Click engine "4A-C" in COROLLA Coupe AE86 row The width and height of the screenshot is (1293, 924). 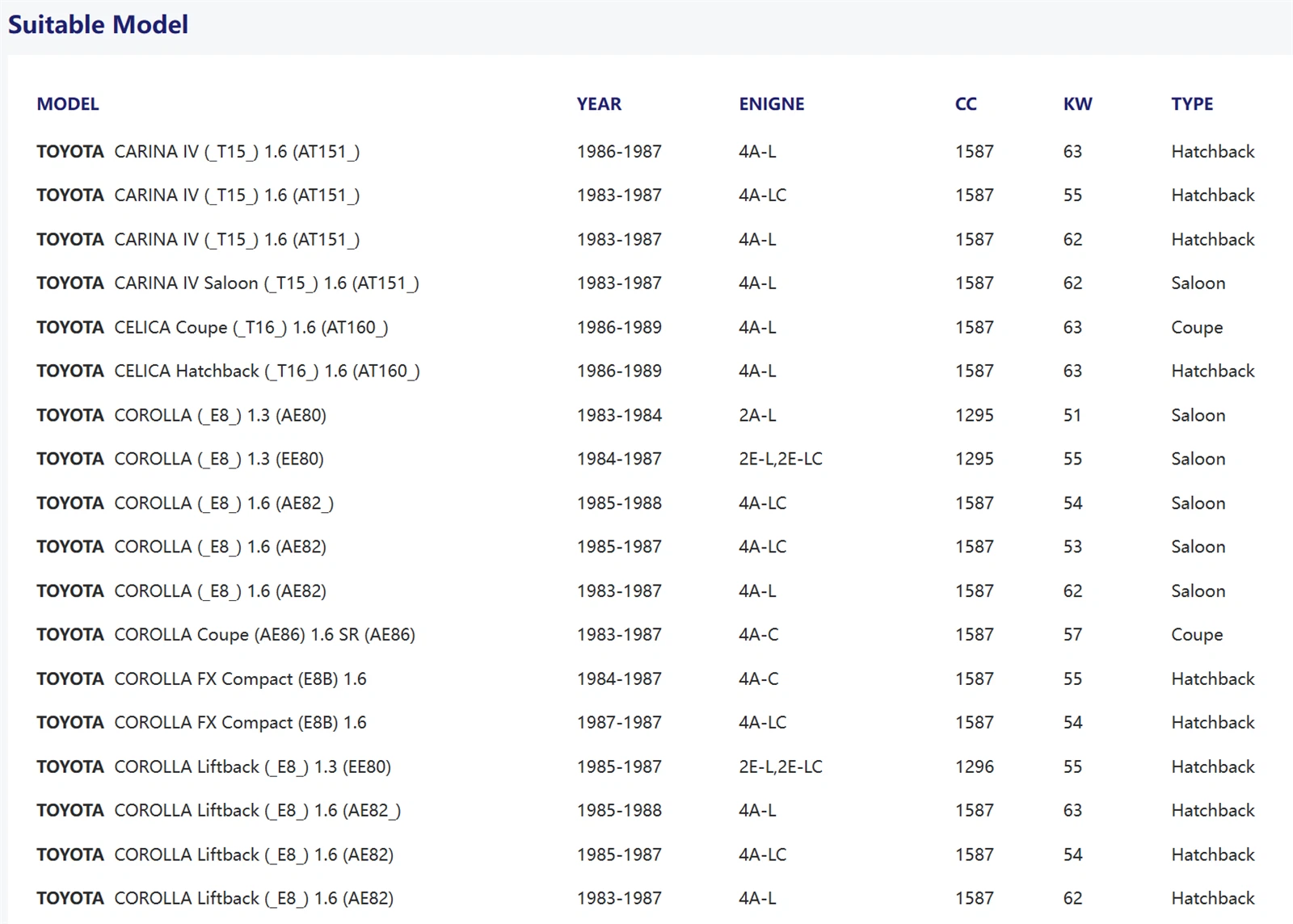(759, 635)
